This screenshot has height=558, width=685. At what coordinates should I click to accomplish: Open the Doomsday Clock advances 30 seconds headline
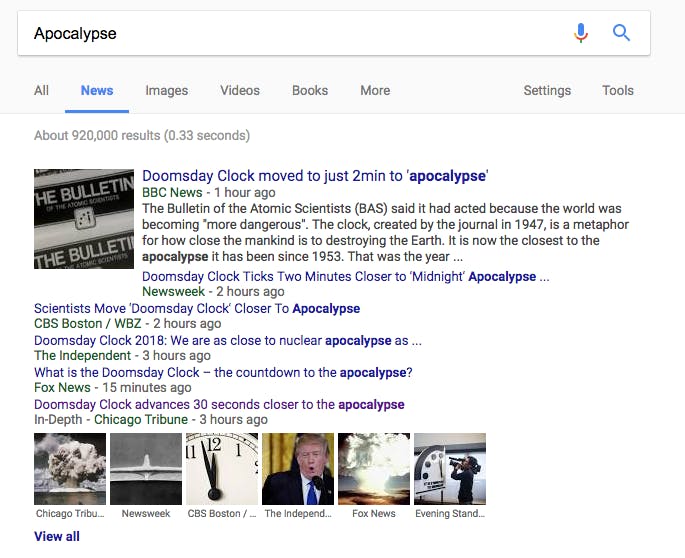(x=219, y=404)
